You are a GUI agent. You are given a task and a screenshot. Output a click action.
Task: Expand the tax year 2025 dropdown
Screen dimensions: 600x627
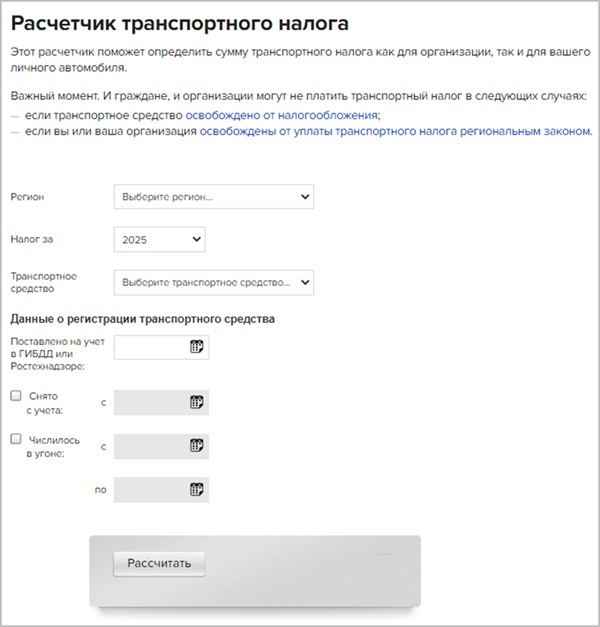(160, 240)
